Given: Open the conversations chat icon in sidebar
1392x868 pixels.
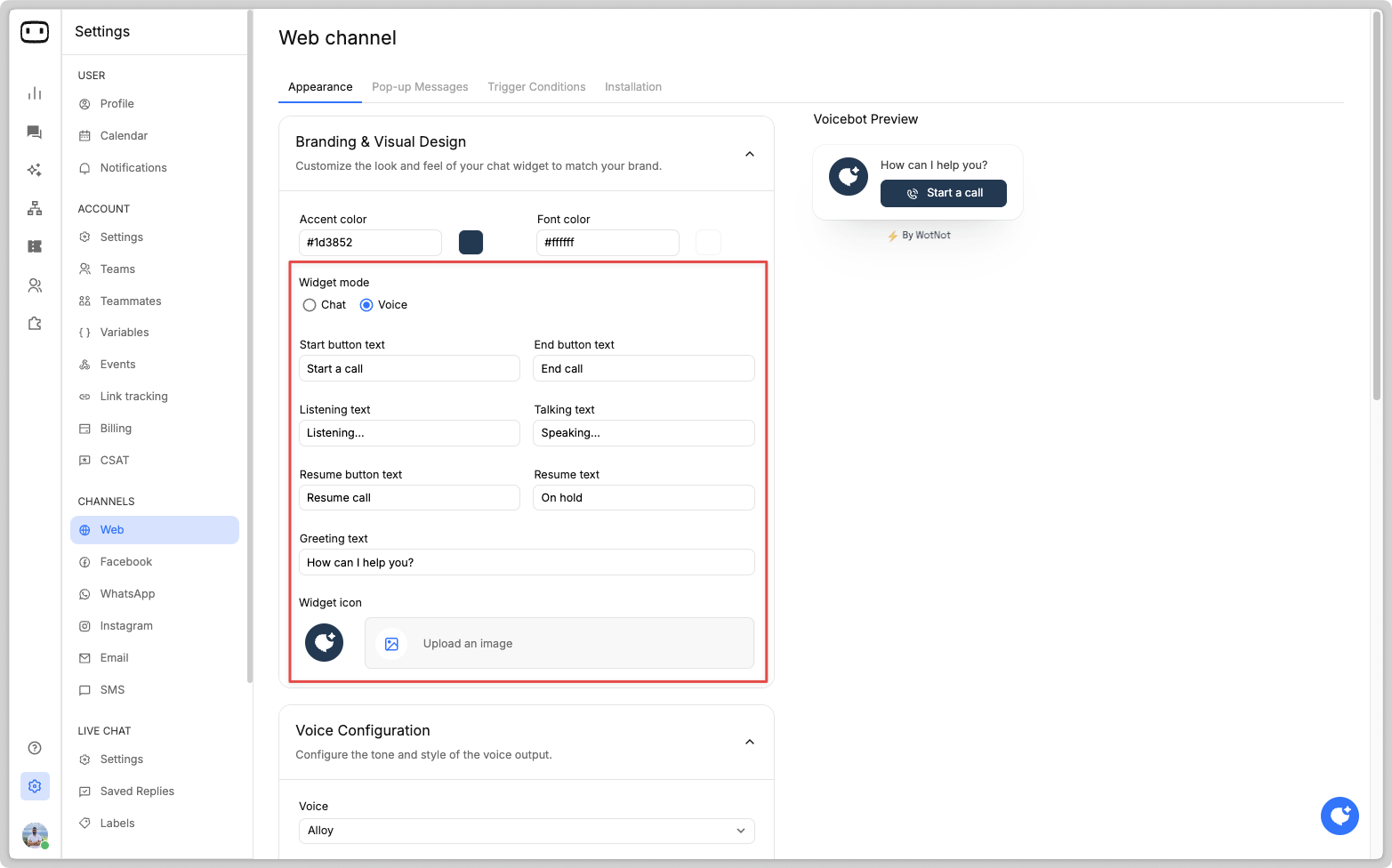Looking at the screenshot, I should pos(35,133).
